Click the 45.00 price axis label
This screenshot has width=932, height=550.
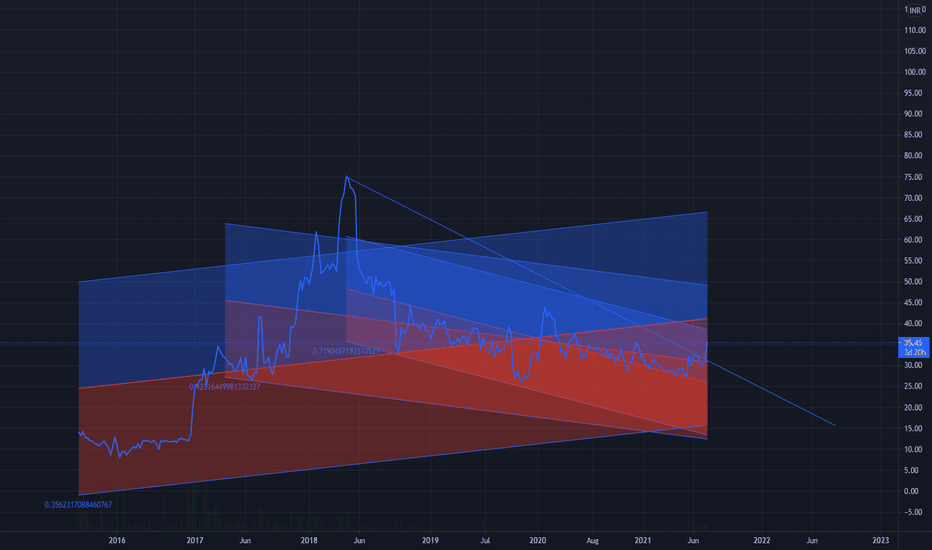tap(913, 303)
